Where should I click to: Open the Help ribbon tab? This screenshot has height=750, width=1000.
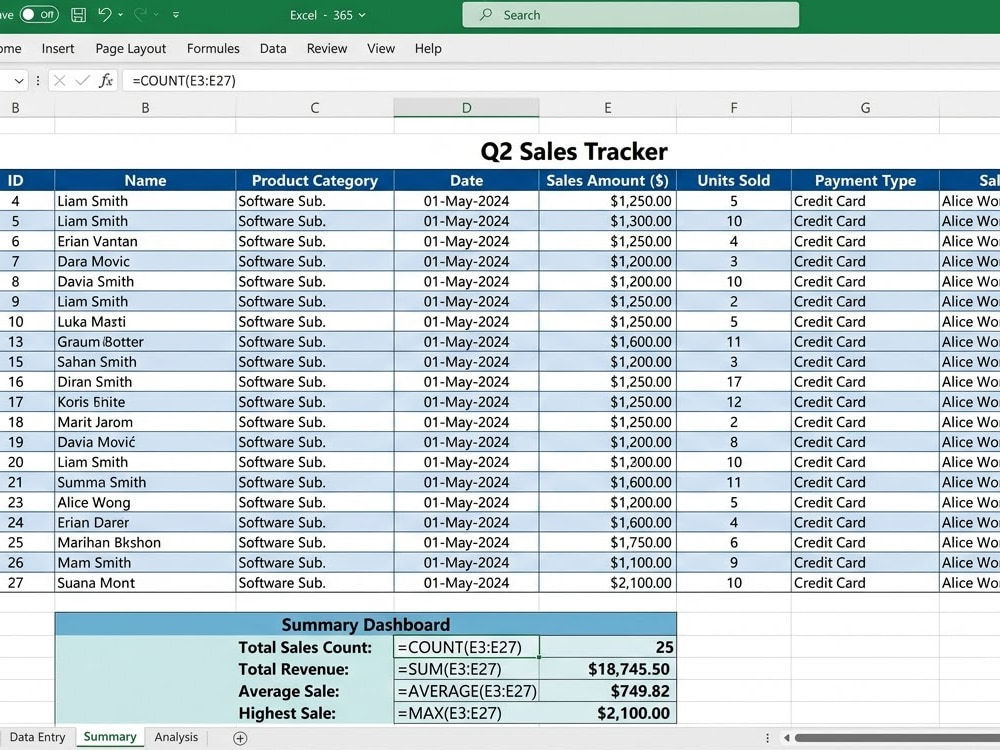(x=428, y=48)
